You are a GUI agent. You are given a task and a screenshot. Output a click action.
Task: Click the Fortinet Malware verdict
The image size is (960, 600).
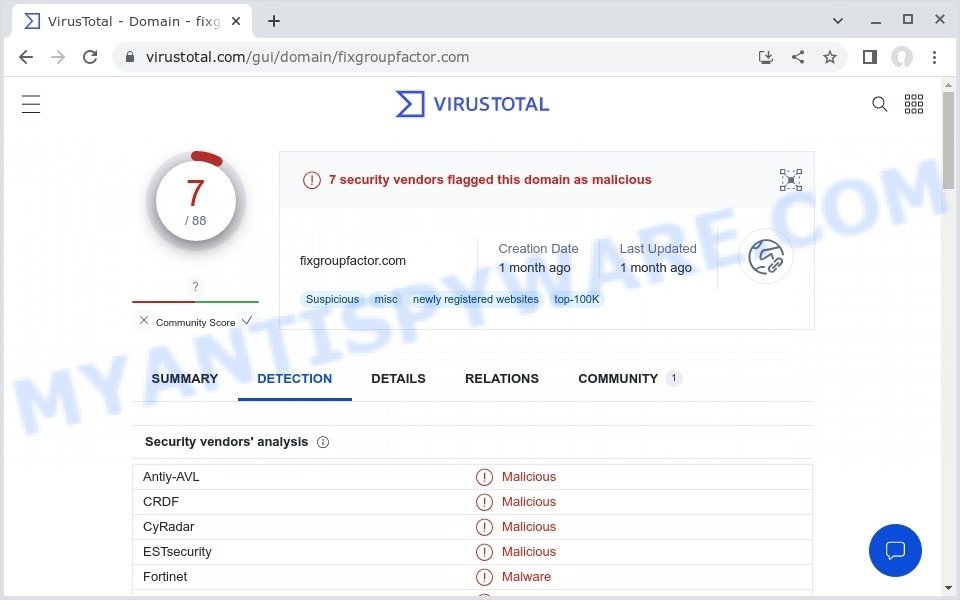click(526, 577)
